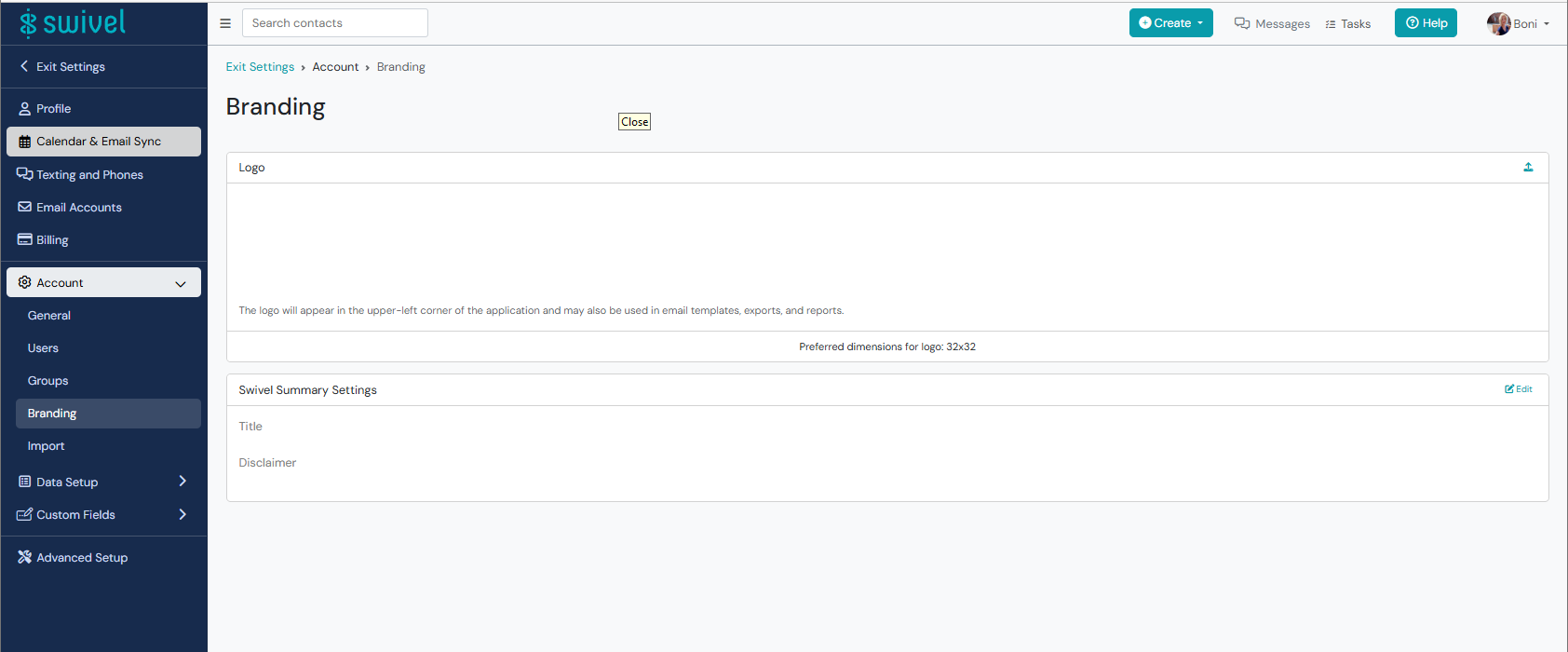Click the gear icon beside Account

coord(25,282)
